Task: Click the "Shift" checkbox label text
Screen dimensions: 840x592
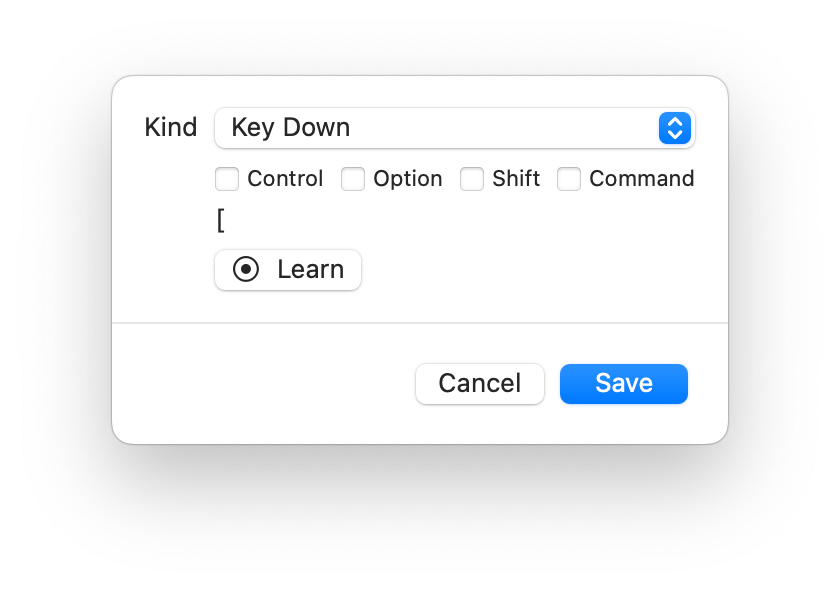Action: [x=516, y=179]
